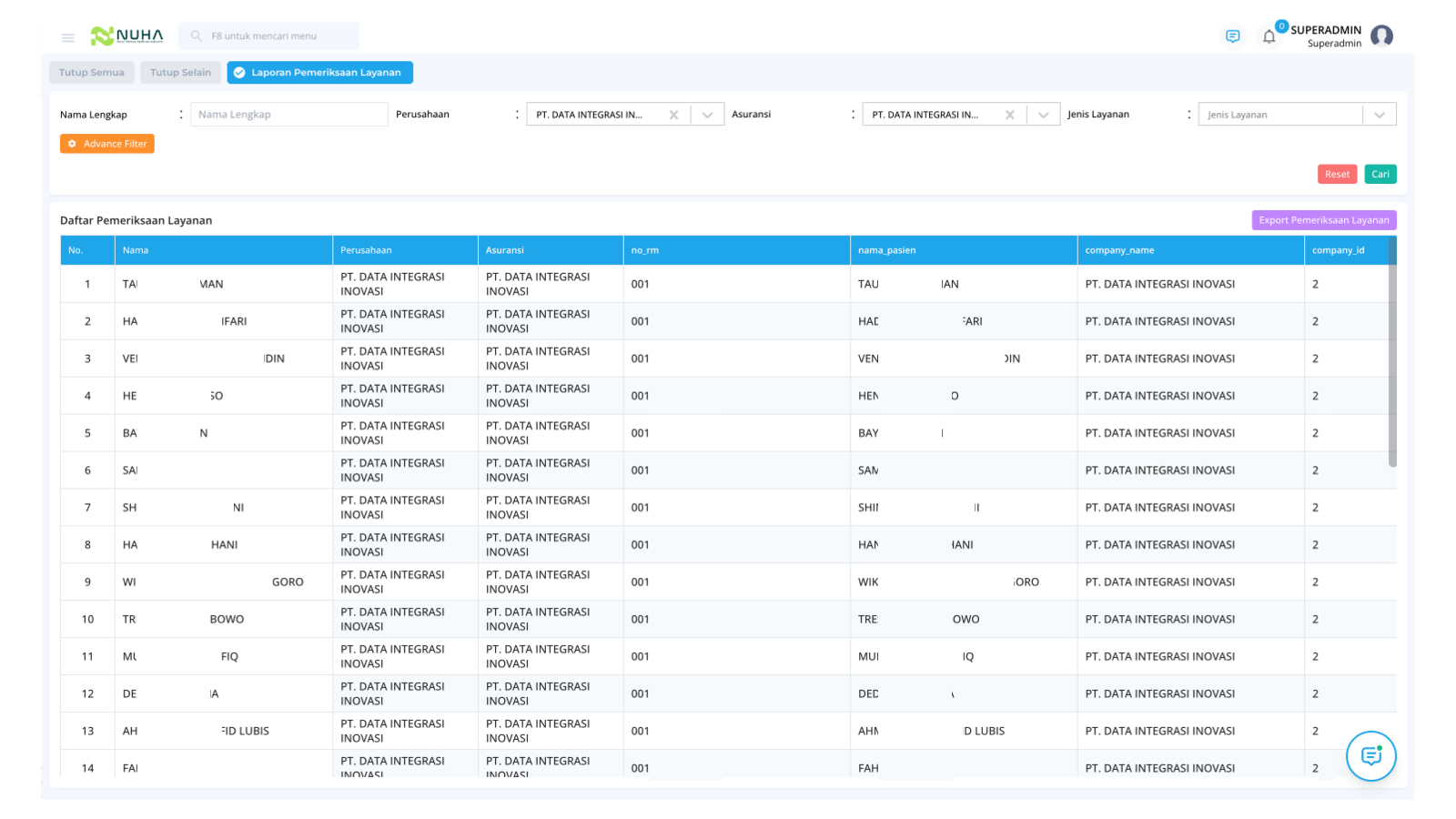The height and width of the screenshot is (819, 1456).
Task: Click the Nama column header
Action: click(x=224, y=250)
